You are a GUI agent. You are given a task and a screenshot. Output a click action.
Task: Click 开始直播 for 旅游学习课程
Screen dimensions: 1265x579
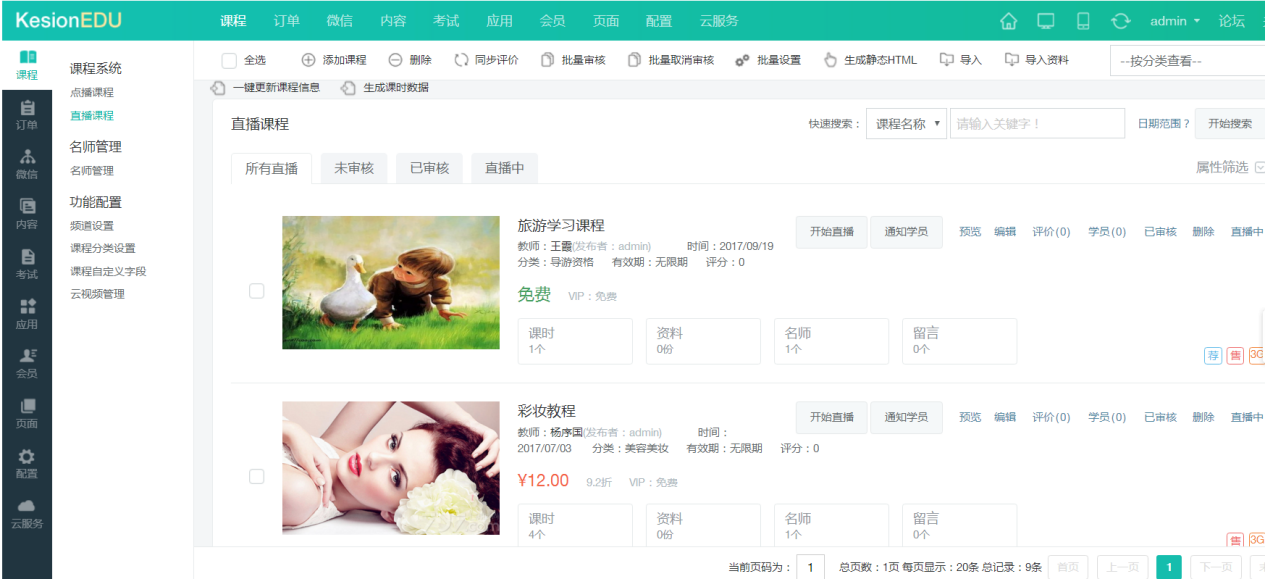coord(831,232)
